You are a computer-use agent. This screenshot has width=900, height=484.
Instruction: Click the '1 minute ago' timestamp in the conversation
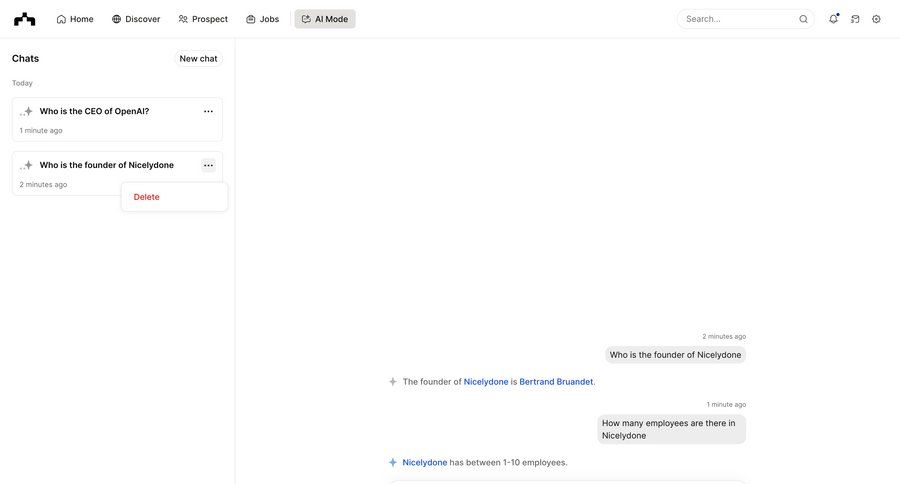[x=726, y=405]
